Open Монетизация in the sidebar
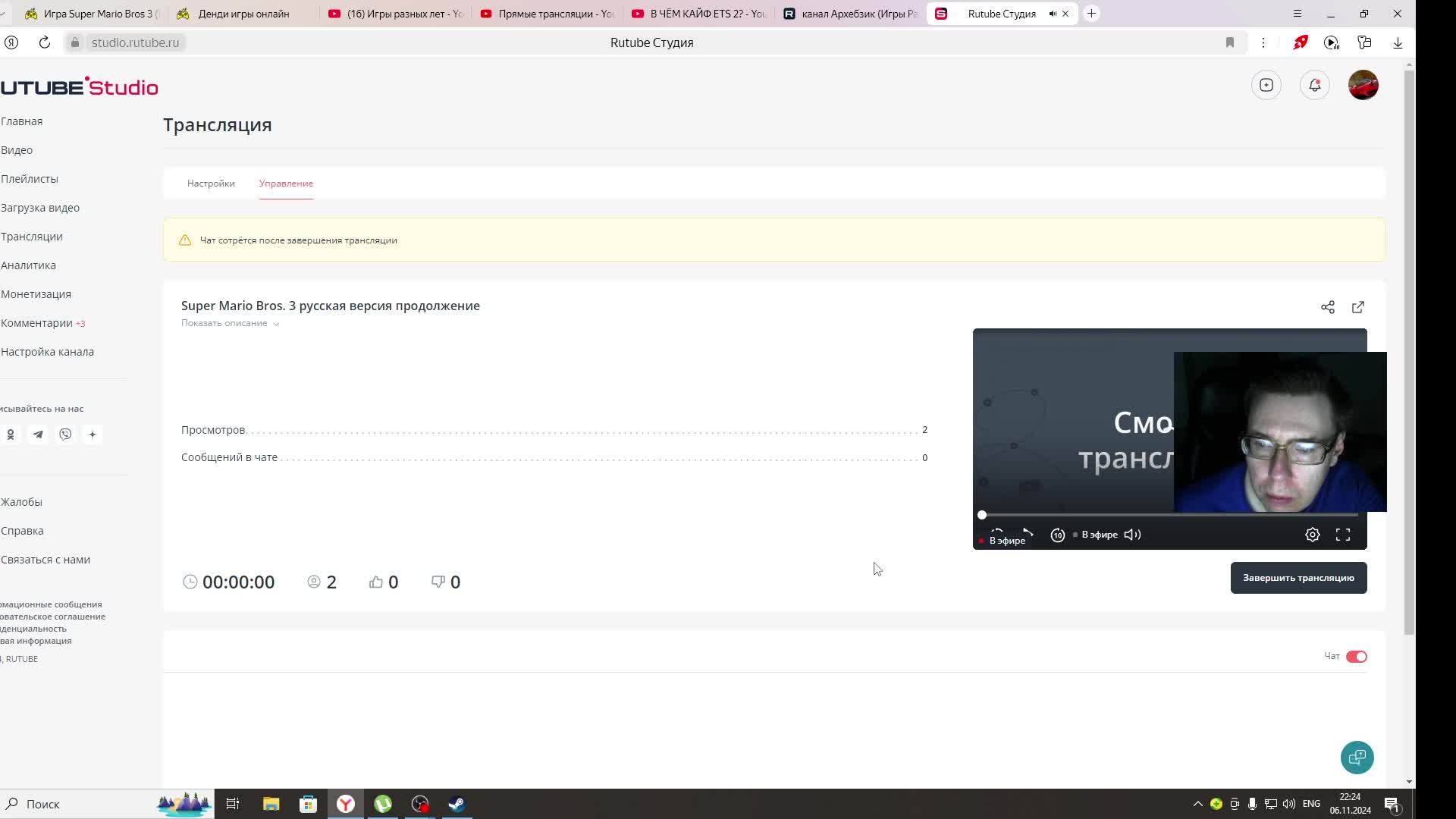1456x819 pixels. pyautogui.click(x=36, y=294)
